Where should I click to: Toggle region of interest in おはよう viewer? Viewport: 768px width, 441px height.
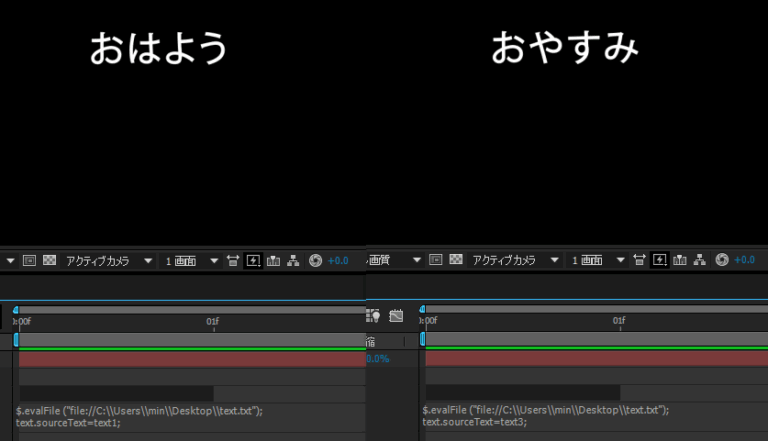tap(29, 260)
